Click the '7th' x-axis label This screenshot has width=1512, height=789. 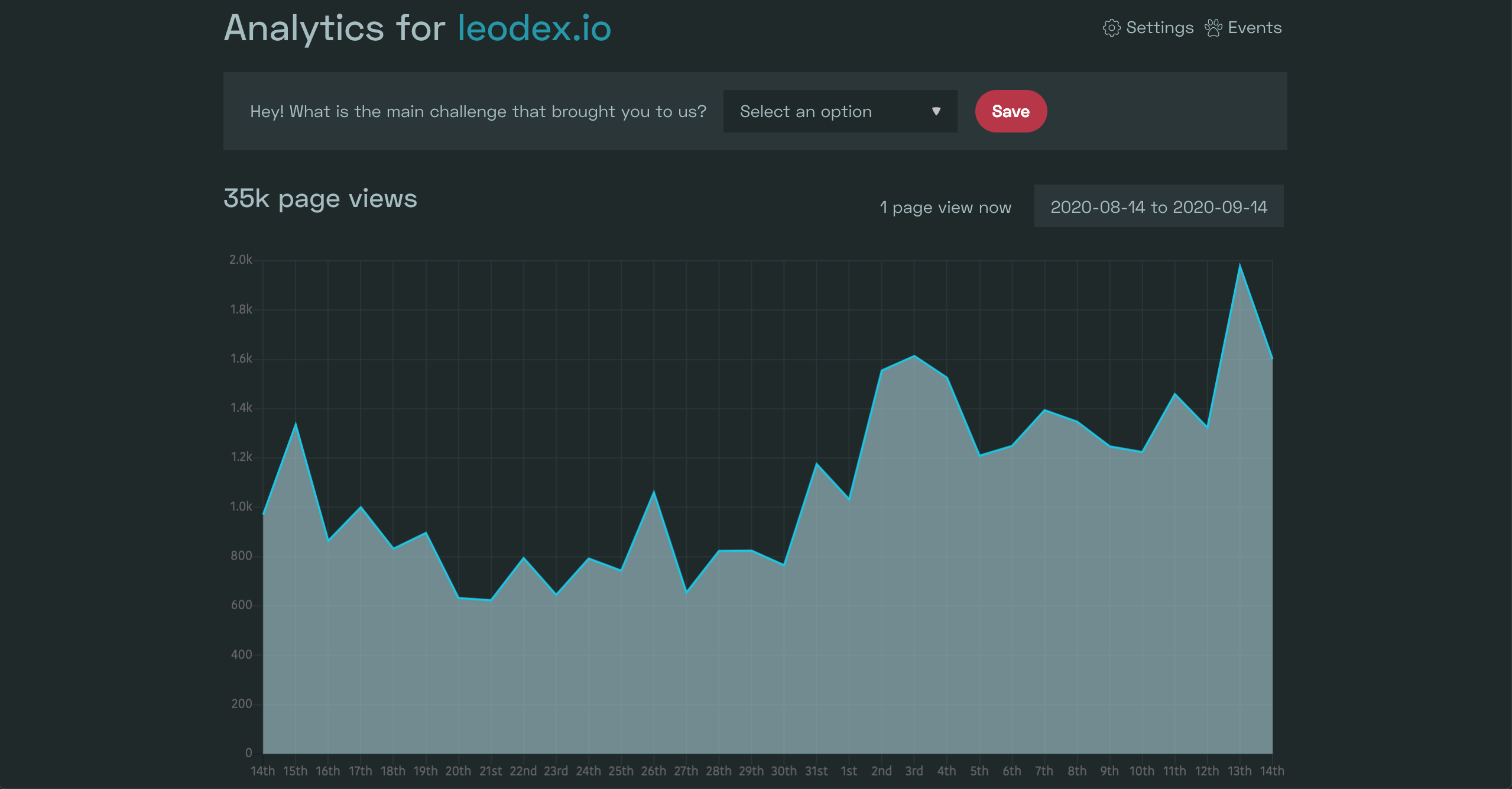[x=1044, y=771]
